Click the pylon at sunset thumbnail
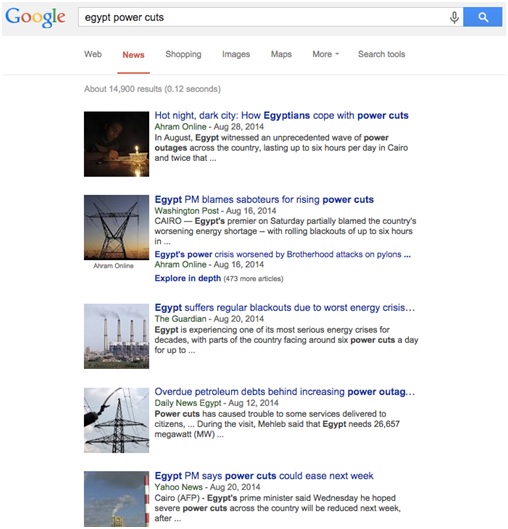508x529 pixels. coord(116,227)
